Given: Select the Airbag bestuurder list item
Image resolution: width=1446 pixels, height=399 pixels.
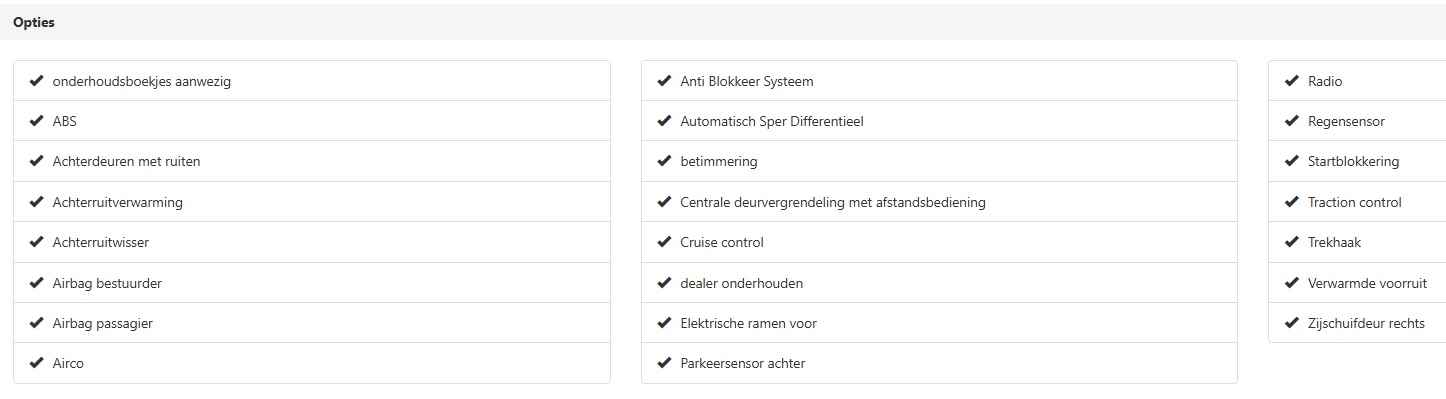Looking at the screenshot, I should click(312, 283).
